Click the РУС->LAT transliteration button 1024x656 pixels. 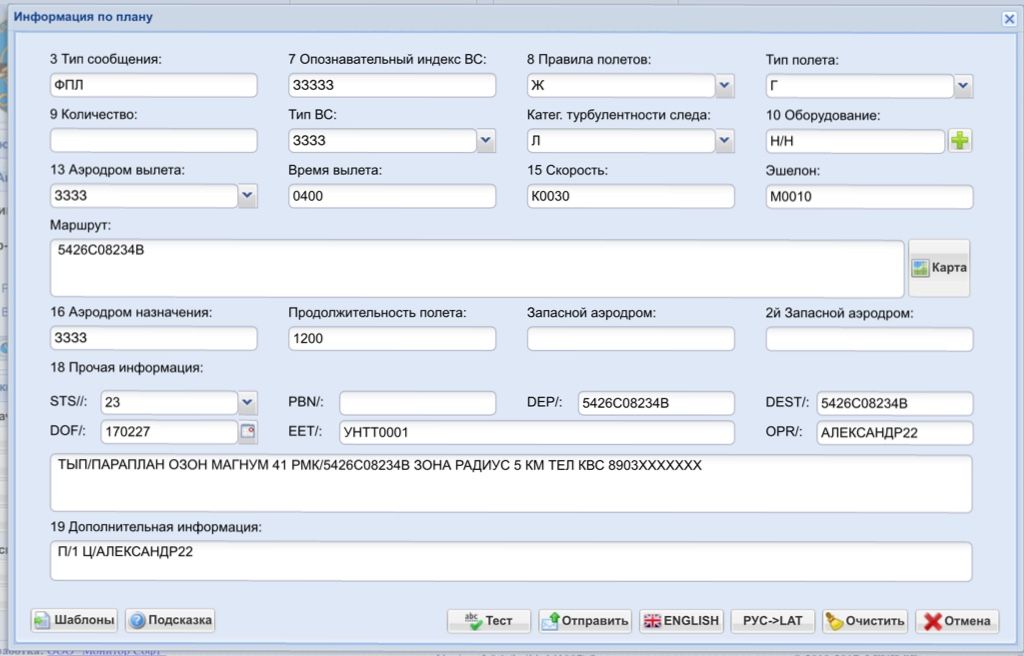tap(773, 621)
